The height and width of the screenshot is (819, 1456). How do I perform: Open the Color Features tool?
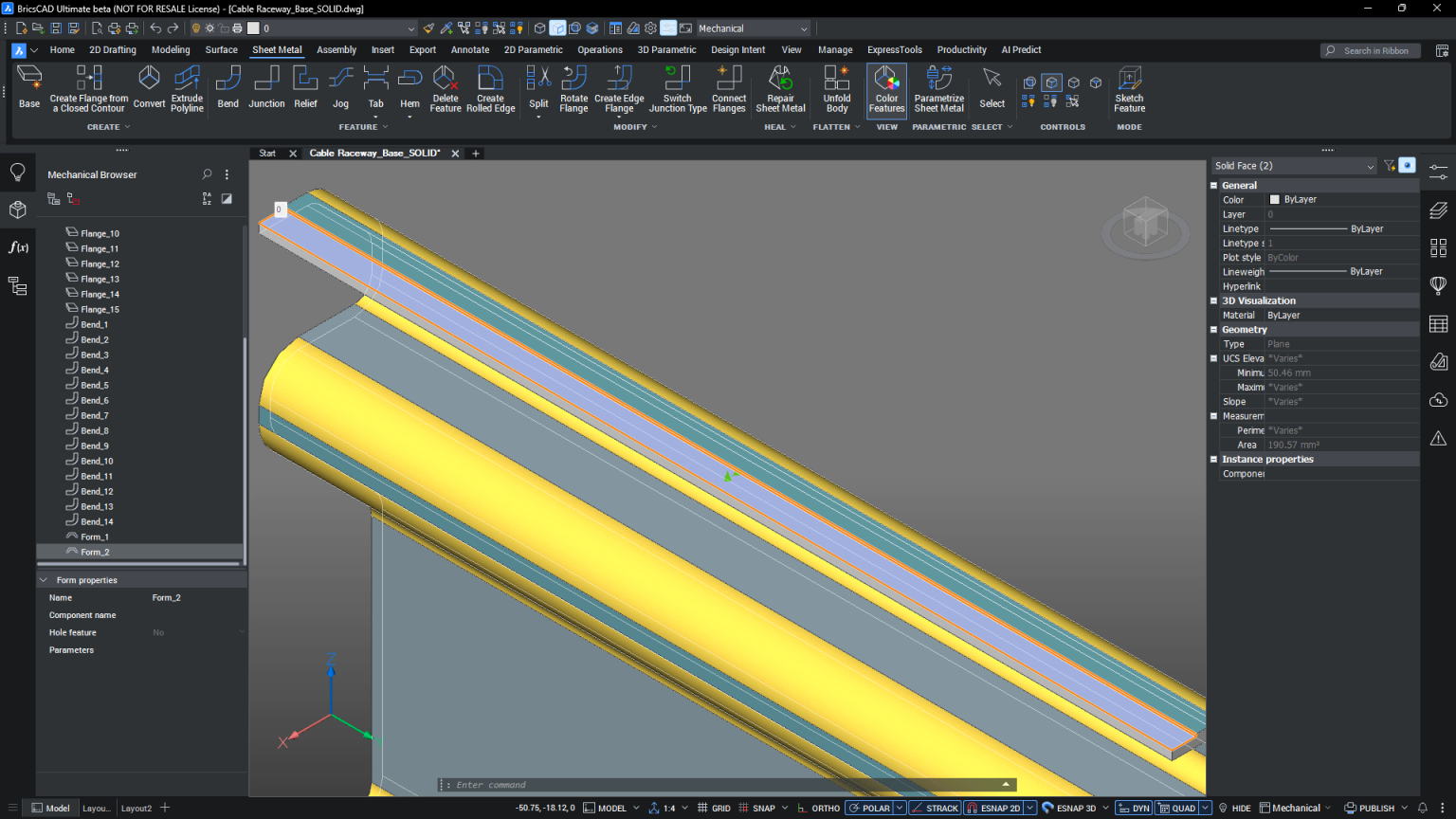tap(886, 90)
